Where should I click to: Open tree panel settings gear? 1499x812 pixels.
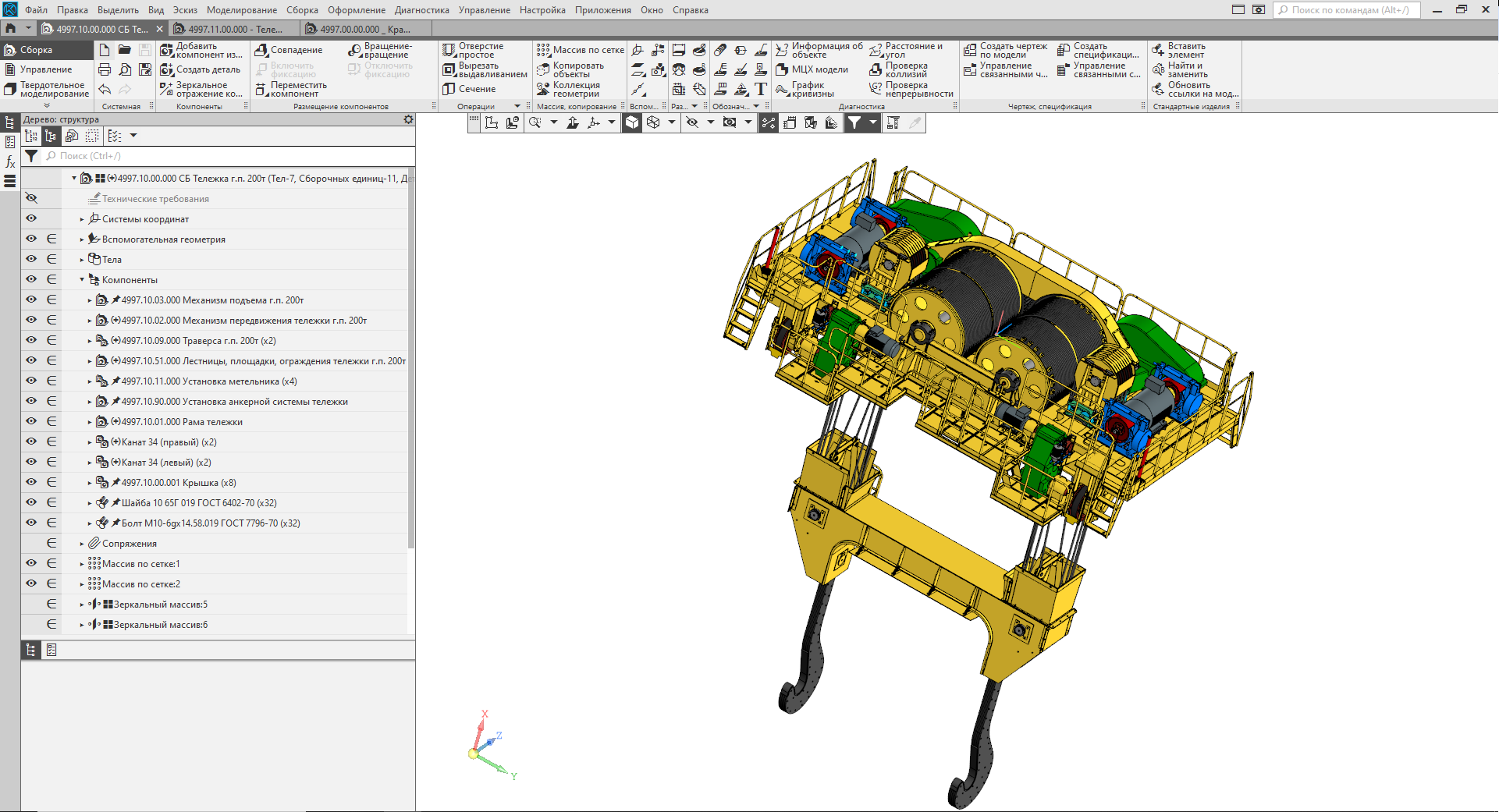click(408, 119)
